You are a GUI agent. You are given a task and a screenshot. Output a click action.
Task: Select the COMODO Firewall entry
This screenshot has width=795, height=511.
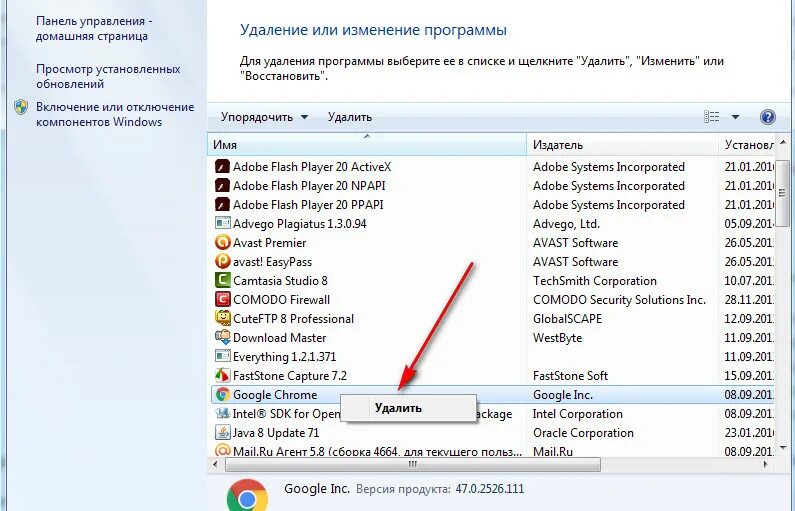click(491, 300)
